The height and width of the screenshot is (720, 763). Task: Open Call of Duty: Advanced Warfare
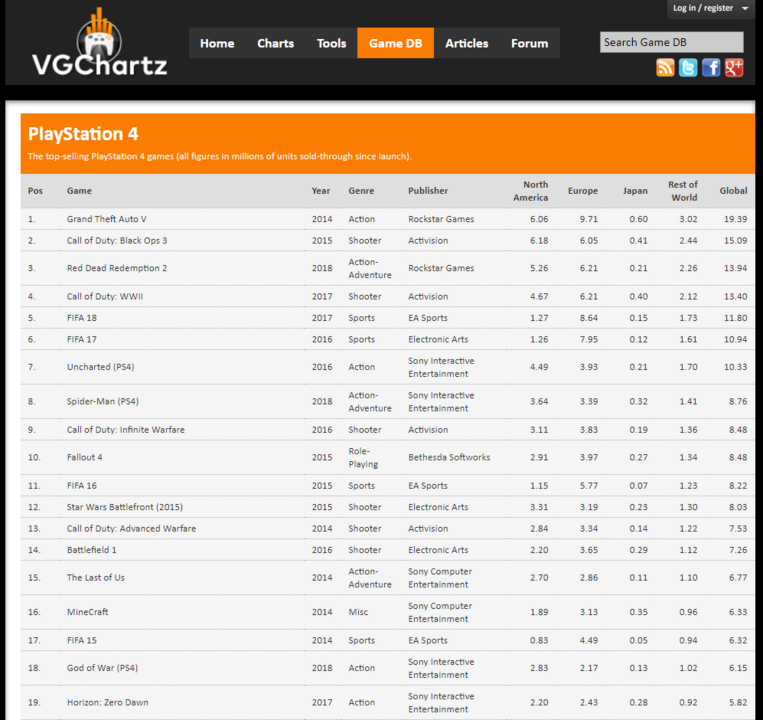131,528
